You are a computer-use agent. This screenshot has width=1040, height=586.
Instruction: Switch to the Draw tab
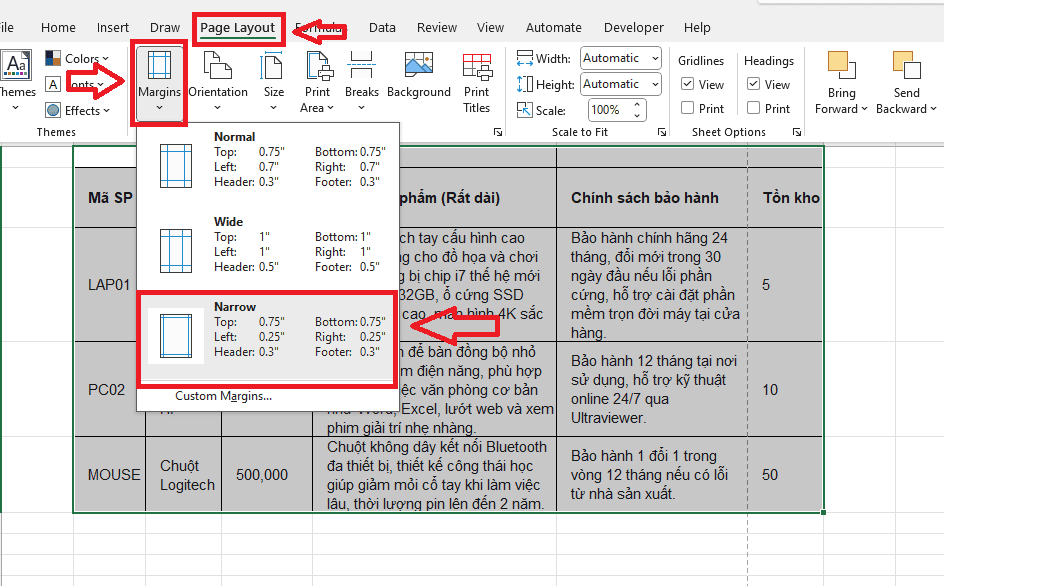[x=164, y=28]
